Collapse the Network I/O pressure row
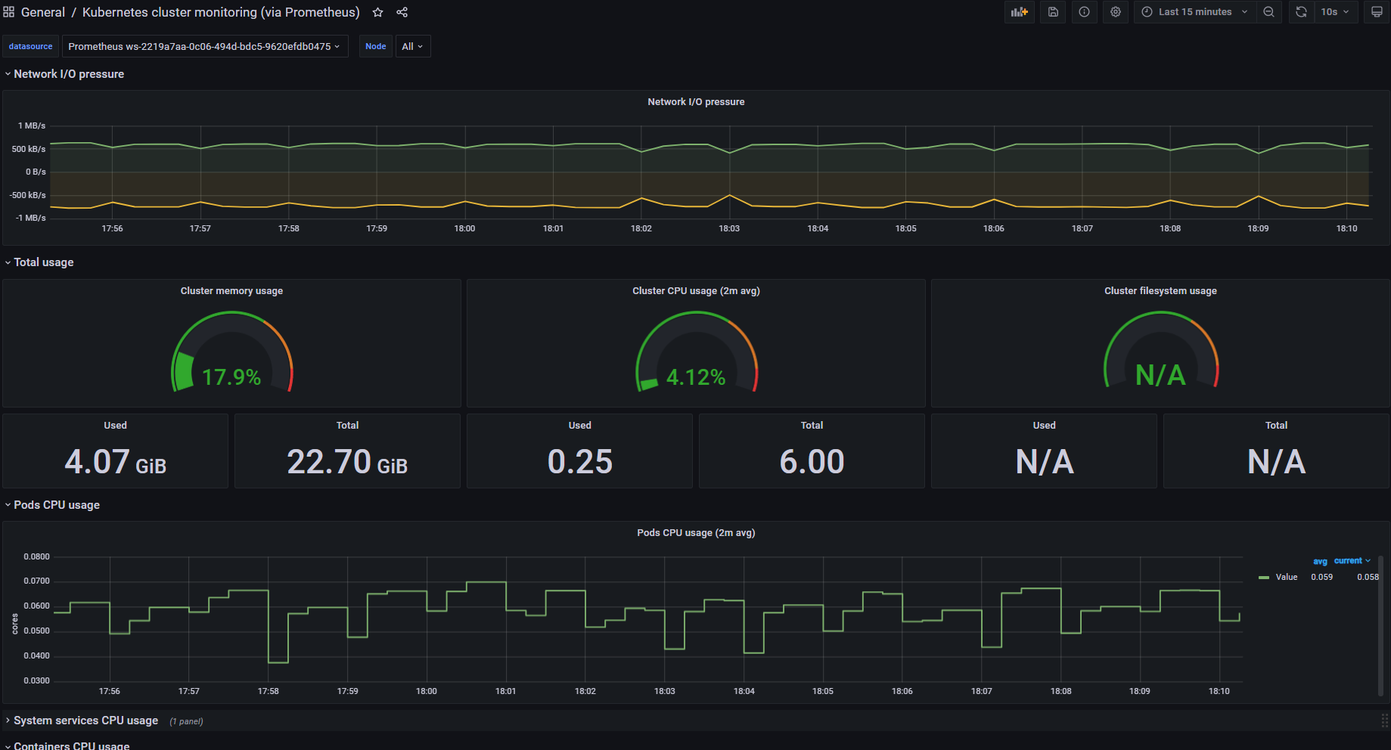Viewport: 1391px width, 750px height. tap(68, 74)
